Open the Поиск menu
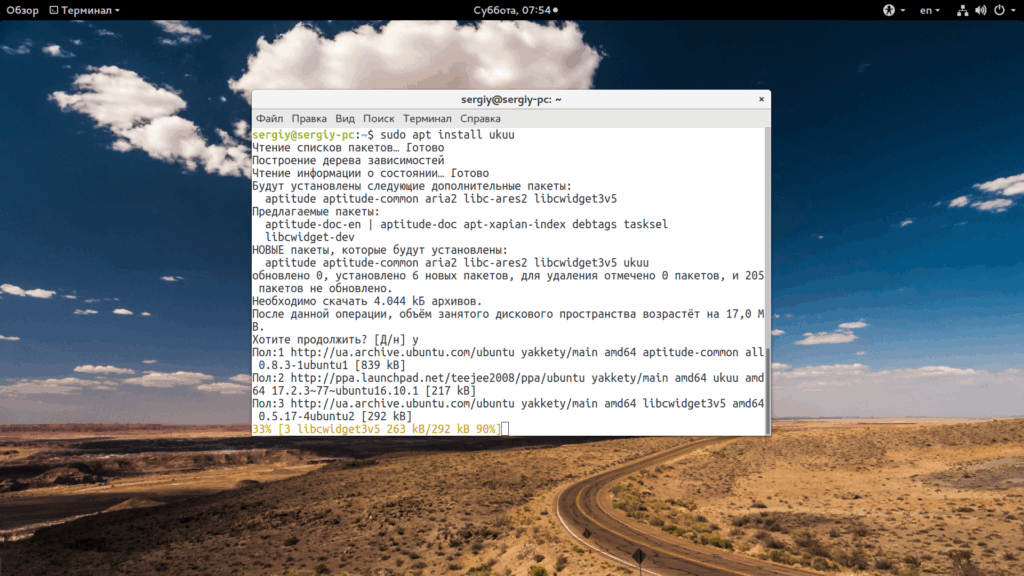Viewport: 1024px width, 576px height. coord(379,119)
